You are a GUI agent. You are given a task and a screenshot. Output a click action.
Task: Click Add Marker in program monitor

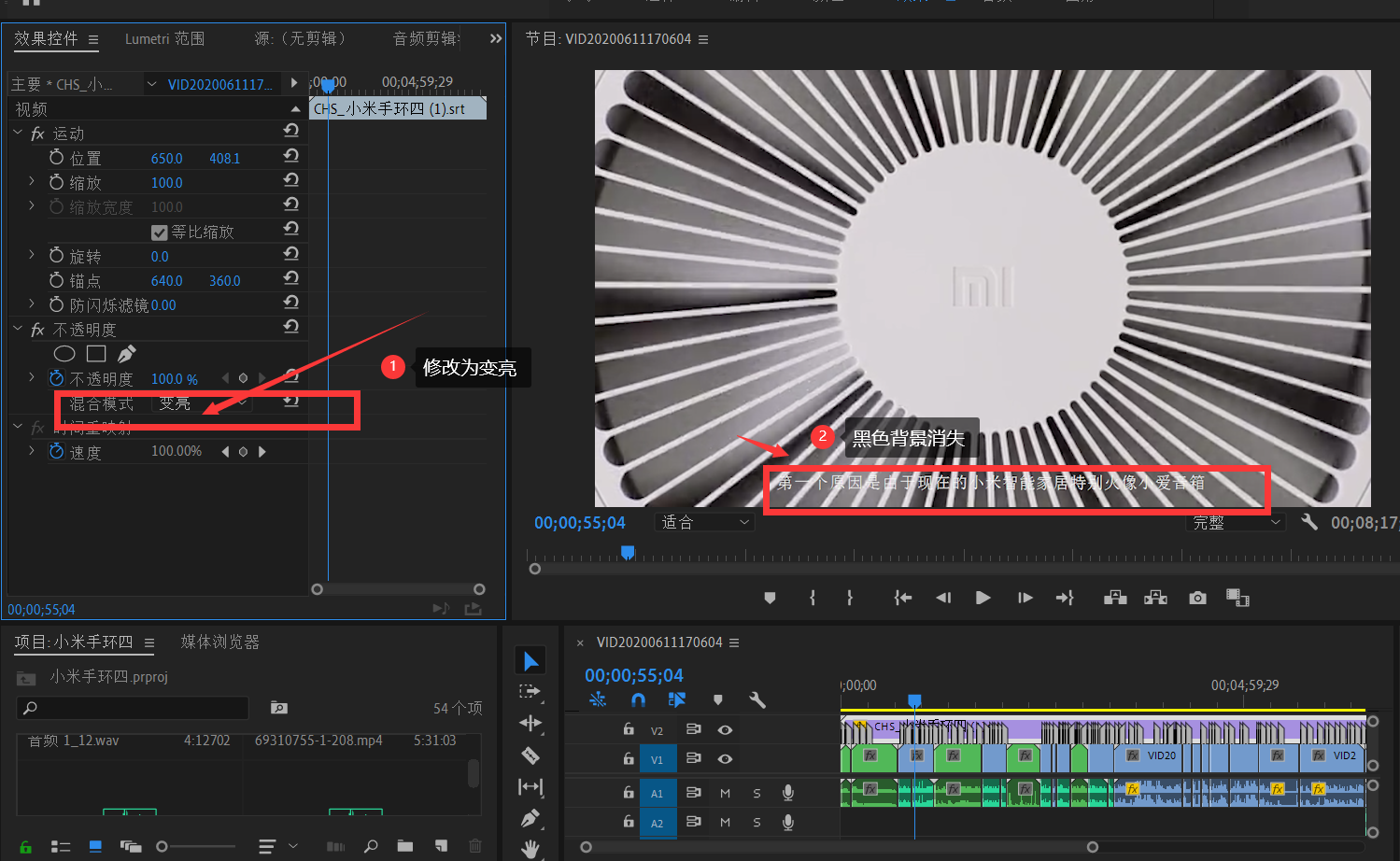(x=770, y=598)
